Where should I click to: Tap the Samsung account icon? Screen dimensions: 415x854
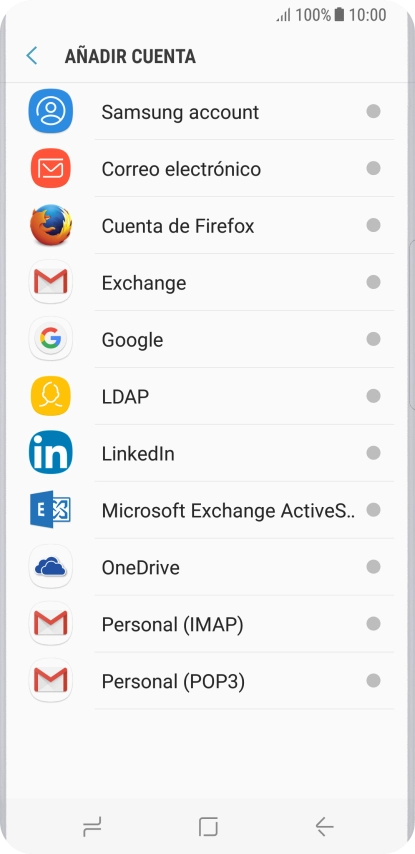pos(50,111)
